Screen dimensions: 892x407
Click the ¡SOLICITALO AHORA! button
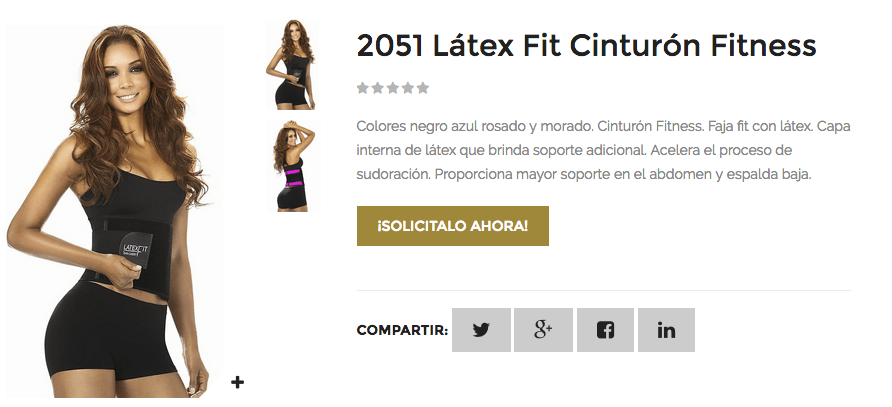coord(453,226)
